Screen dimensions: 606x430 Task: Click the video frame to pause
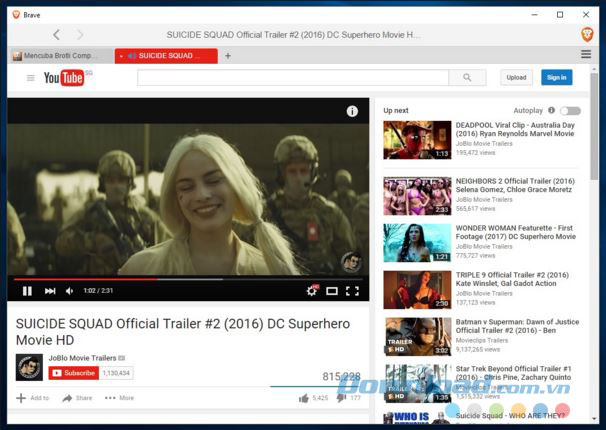[188, 199]
